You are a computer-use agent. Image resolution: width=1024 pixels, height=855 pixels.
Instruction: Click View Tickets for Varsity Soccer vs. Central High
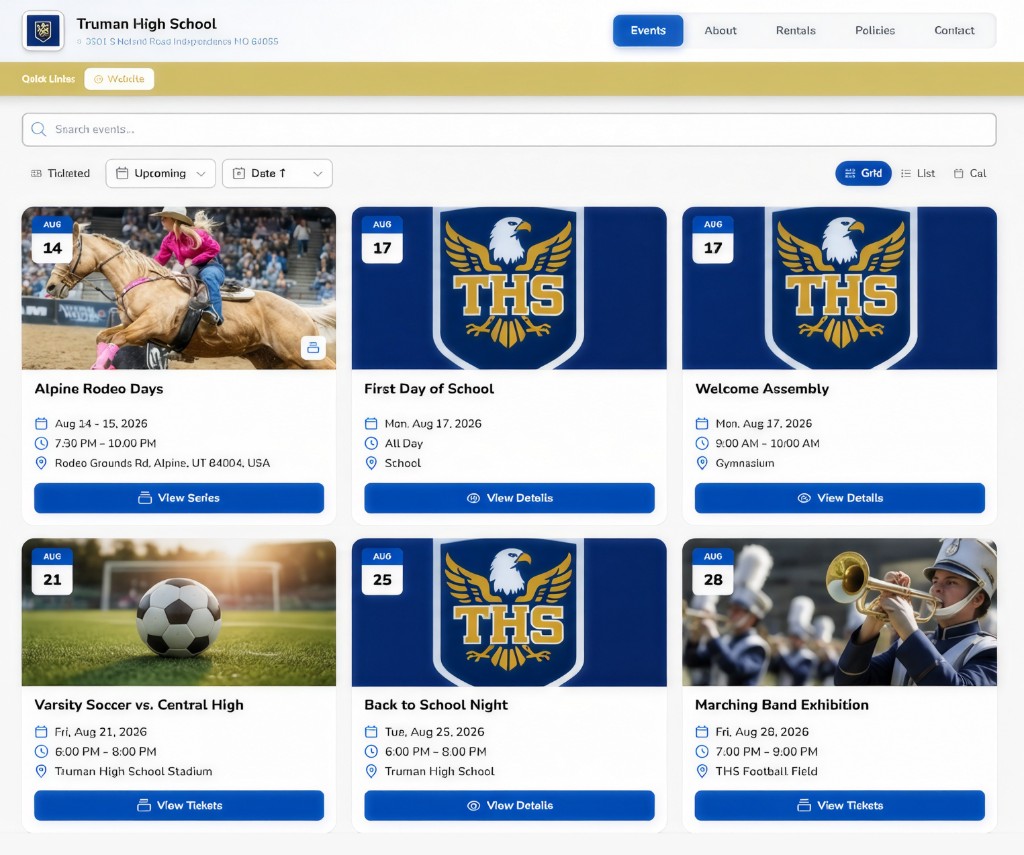coord(179,805)
